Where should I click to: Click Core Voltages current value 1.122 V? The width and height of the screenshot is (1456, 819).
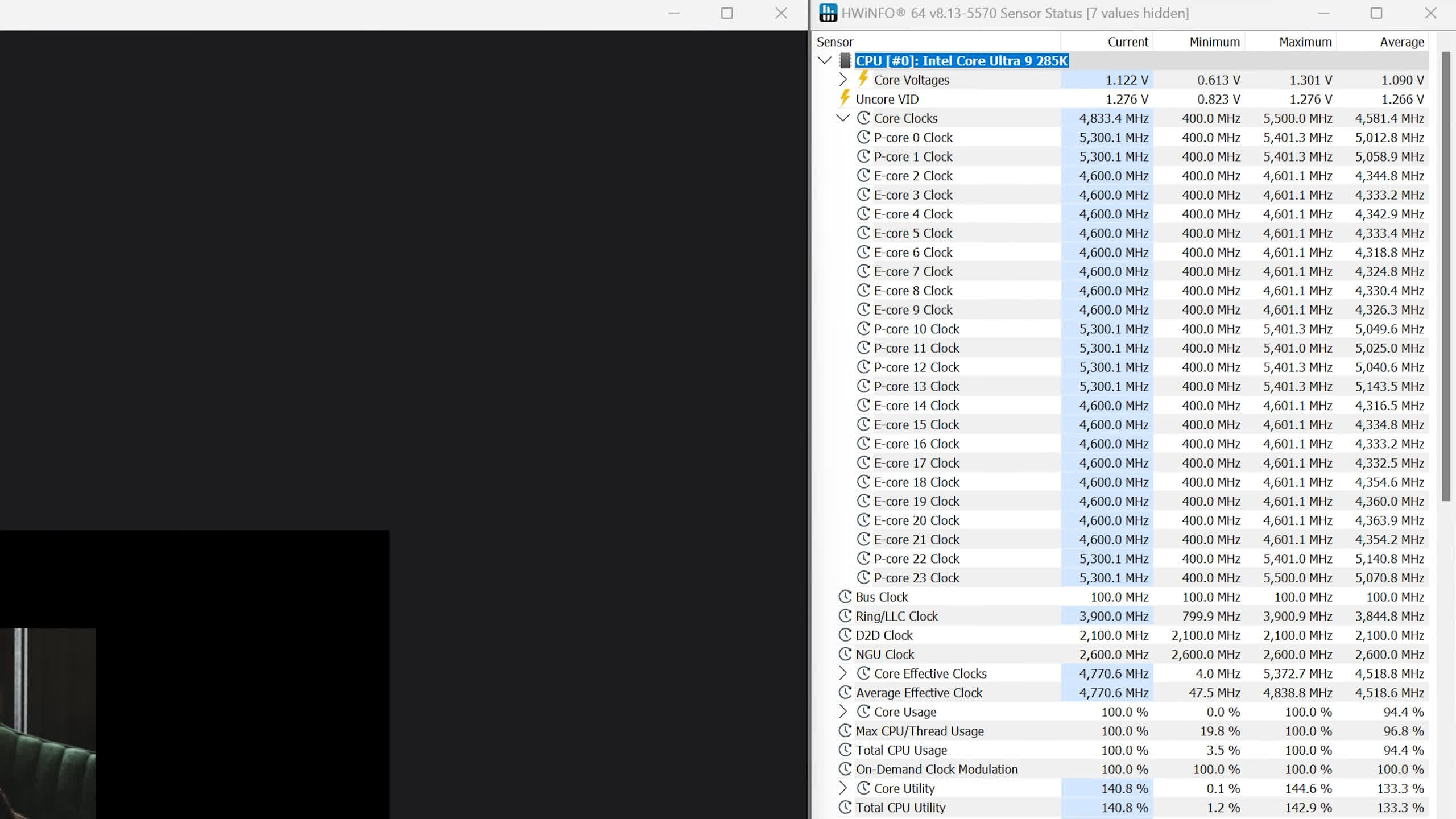(1127, 80)
